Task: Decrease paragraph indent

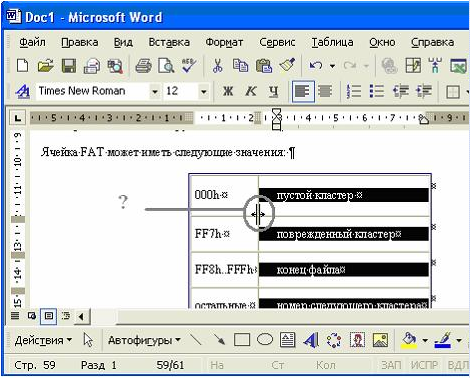Action: coord(400,91)
